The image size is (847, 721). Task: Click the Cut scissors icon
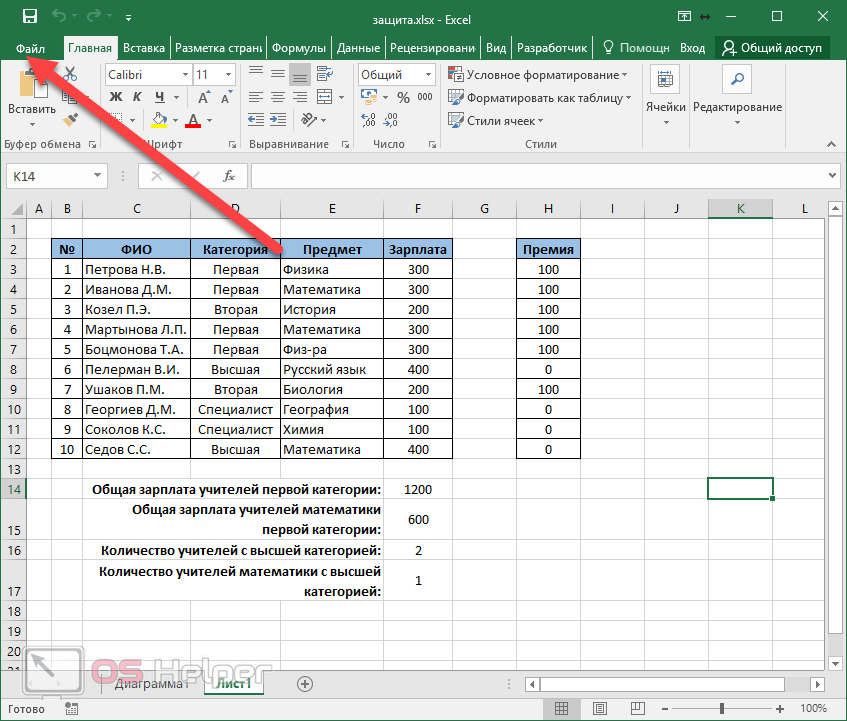[x=70, y=74]
